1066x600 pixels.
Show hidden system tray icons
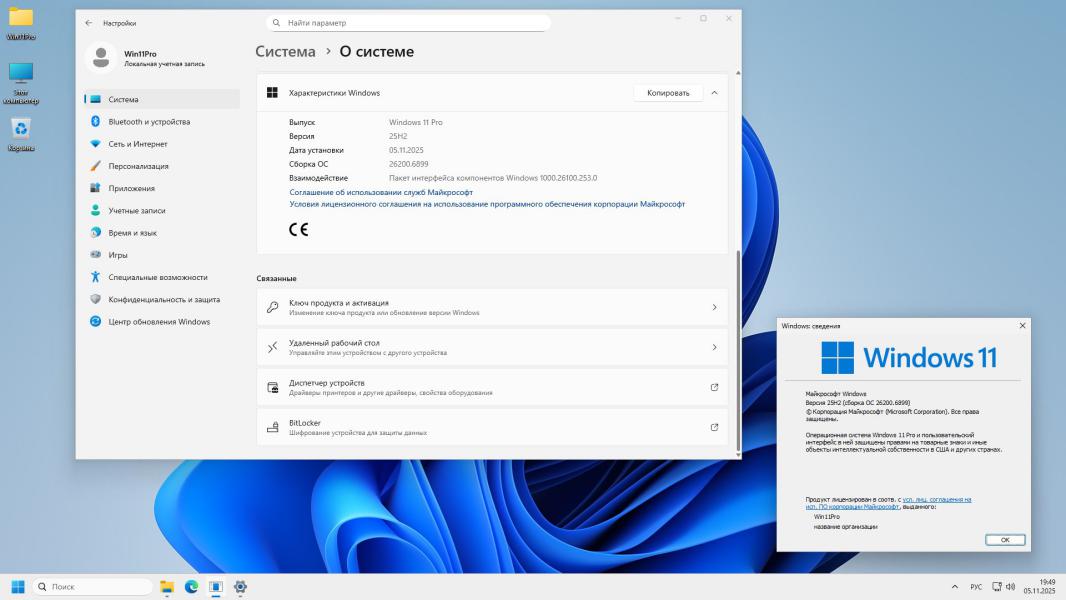tap(954, 587)
